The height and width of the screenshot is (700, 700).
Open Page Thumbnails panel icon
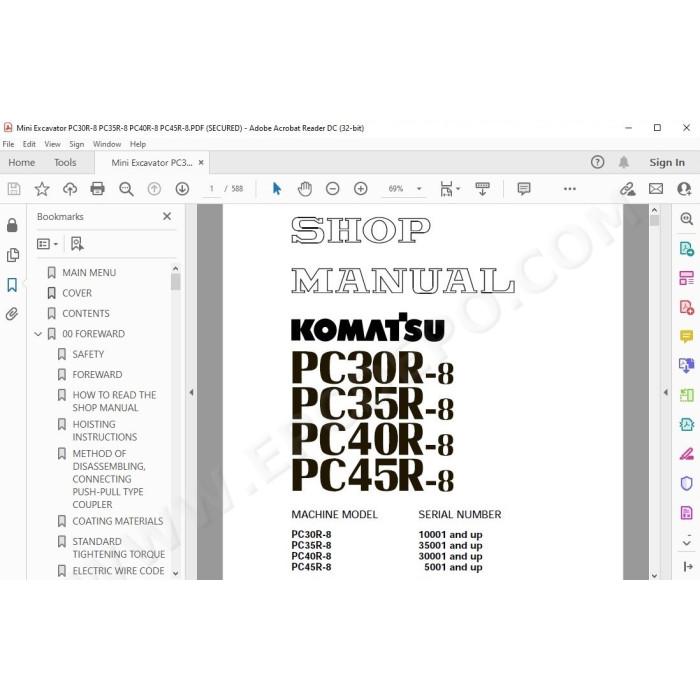tap(13, 255)
